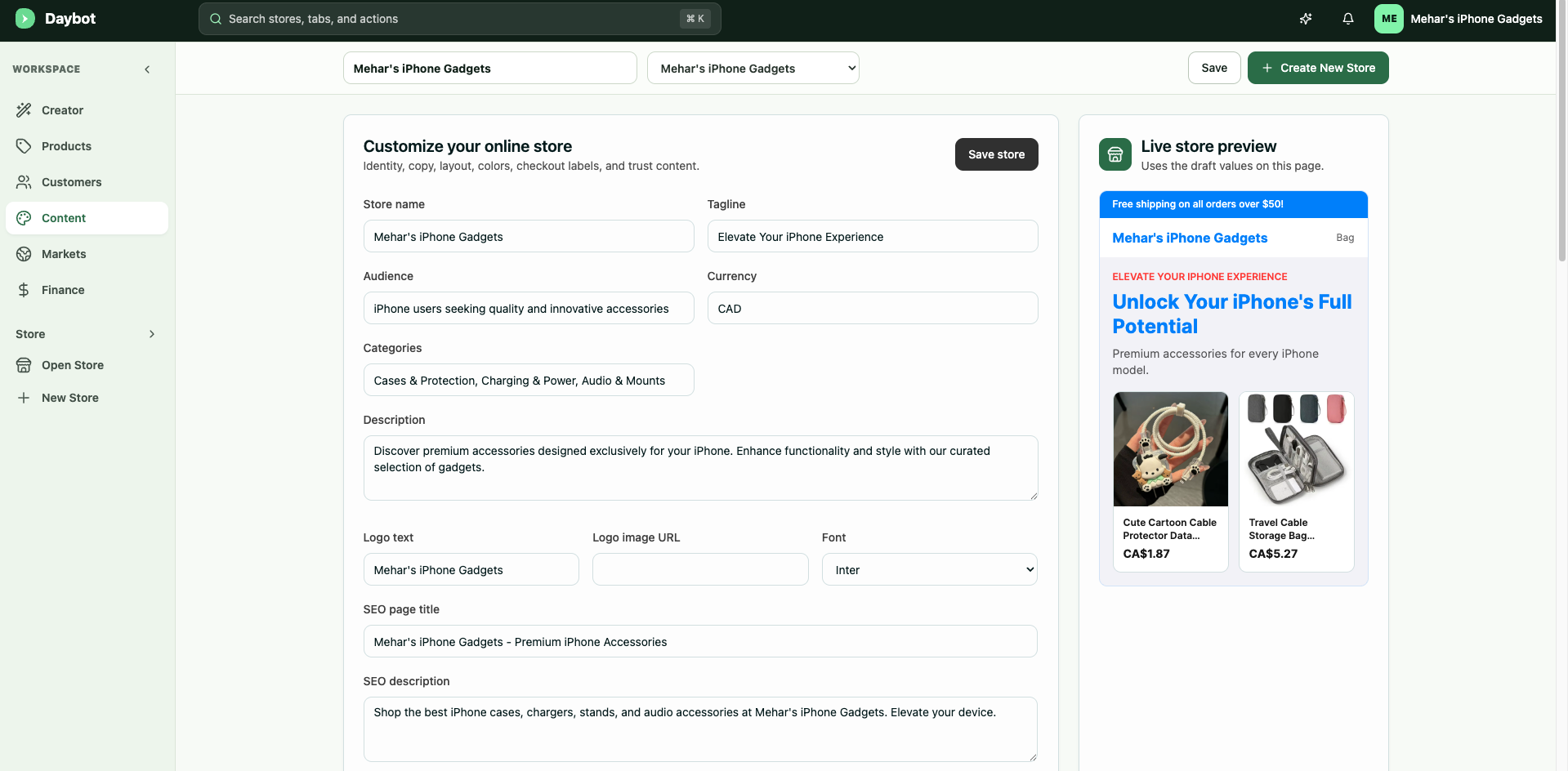Image resolution: width=1568 pixels, height=771 pixels.
Task: Click the Travel Cable Storage Bag title
Action: (1281, 529)
